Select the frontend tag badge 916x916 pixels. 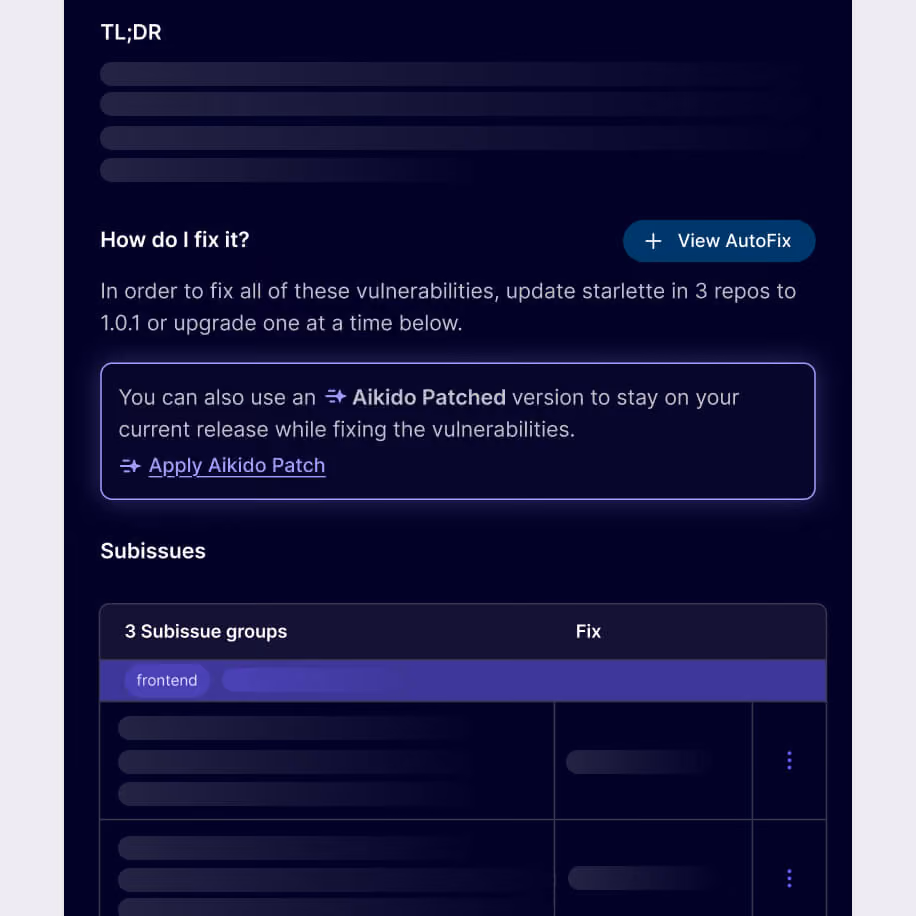(166, 680)
